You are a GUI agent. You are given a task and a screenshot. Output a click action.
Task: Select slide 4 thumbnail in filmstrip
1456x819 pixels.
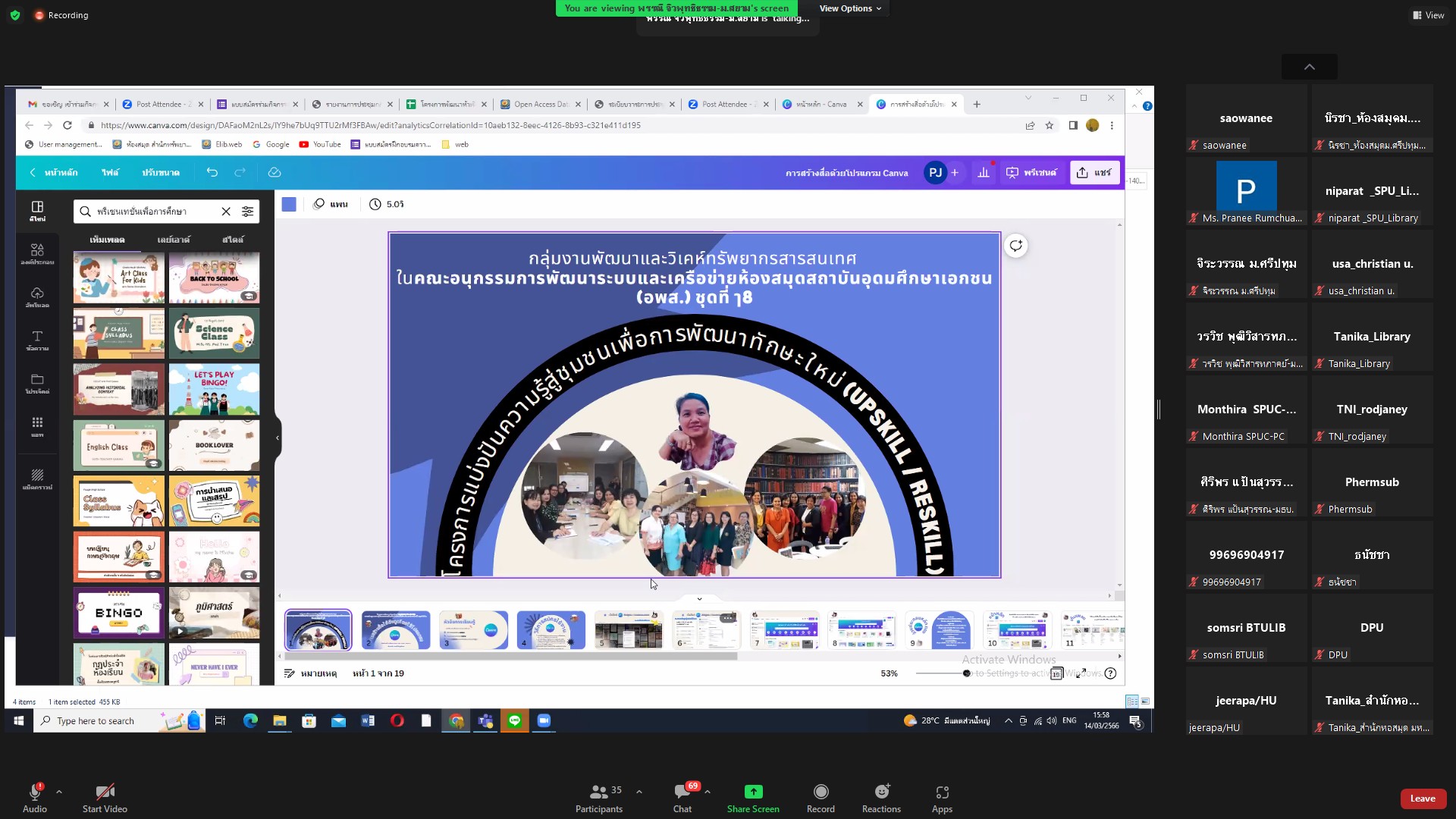tap(551, 629)
